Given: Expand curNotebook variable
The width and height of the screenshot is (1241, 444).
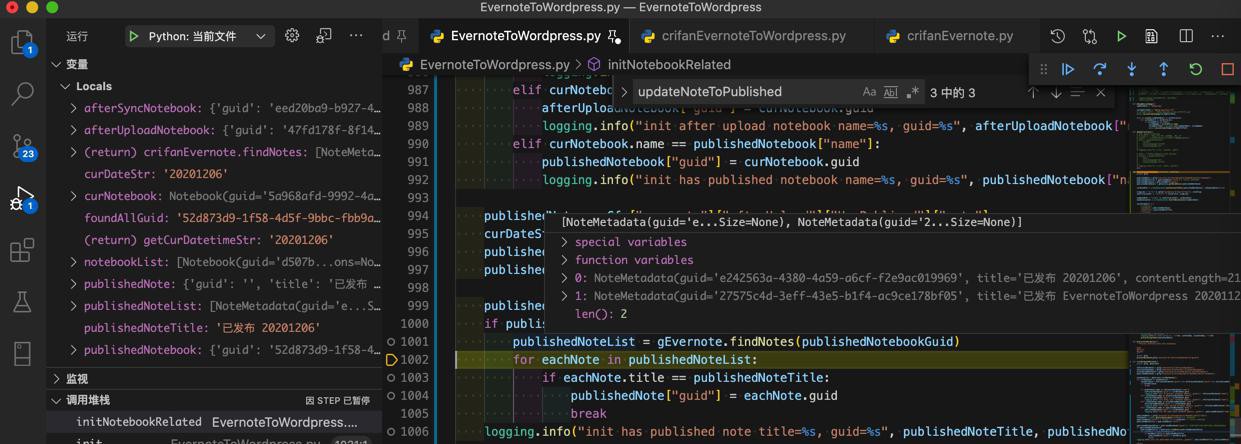Looking at the screenshot, I should pos(73,196).
